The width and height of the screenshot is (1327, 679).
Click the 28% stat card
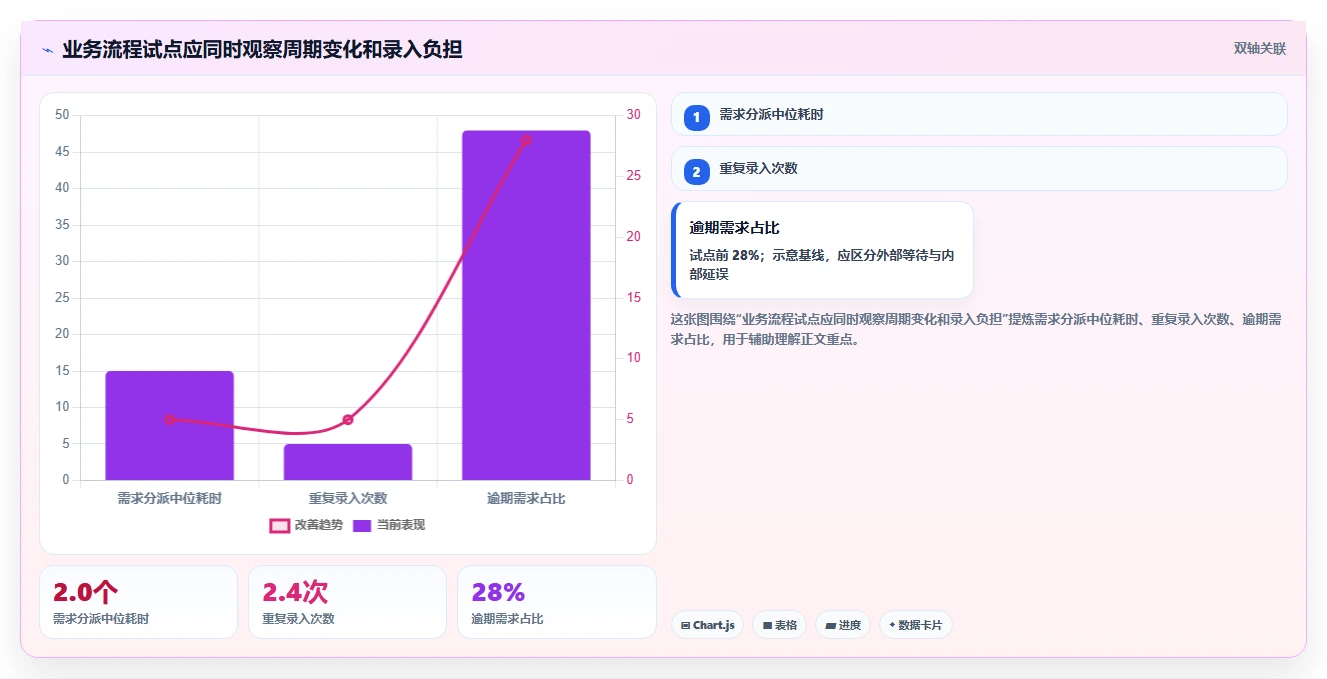(557, 602)
